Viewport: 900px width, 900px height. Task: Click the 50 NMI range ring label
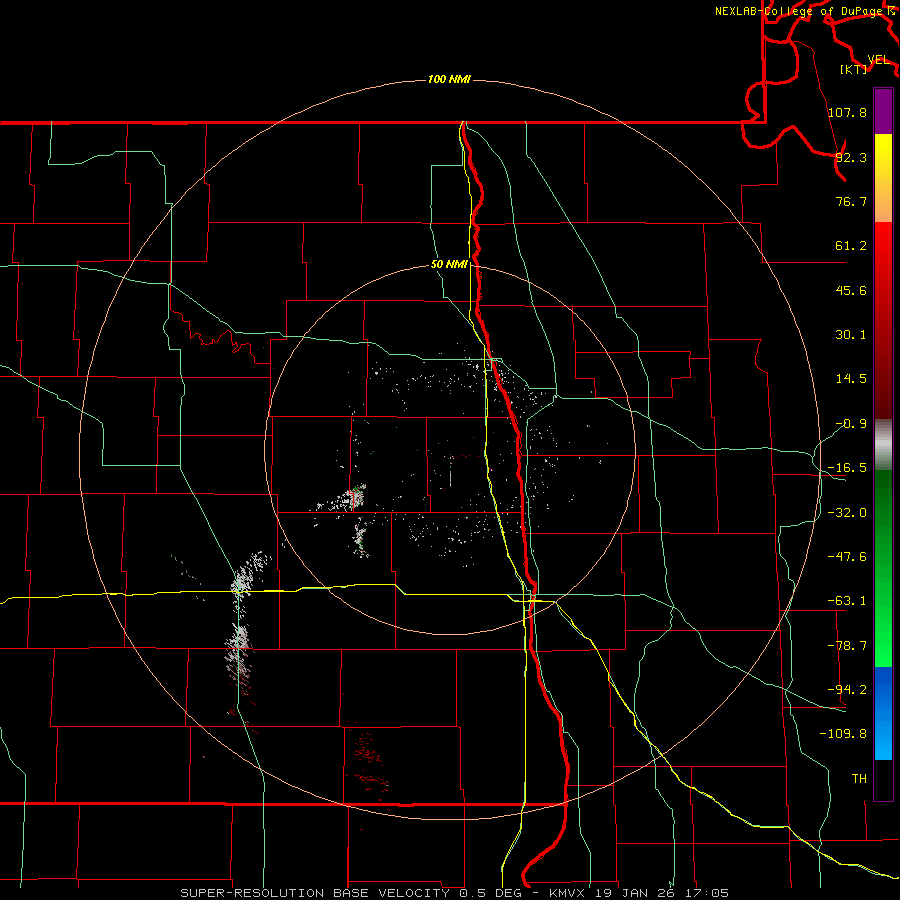[x=449, y=265]
